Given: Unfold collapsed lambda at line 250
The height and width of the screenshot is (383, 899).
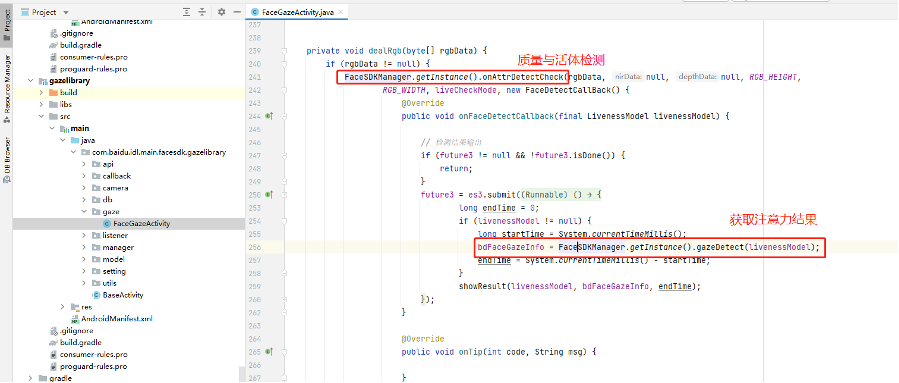Looking at the screenshot, I should pos(284,194).
